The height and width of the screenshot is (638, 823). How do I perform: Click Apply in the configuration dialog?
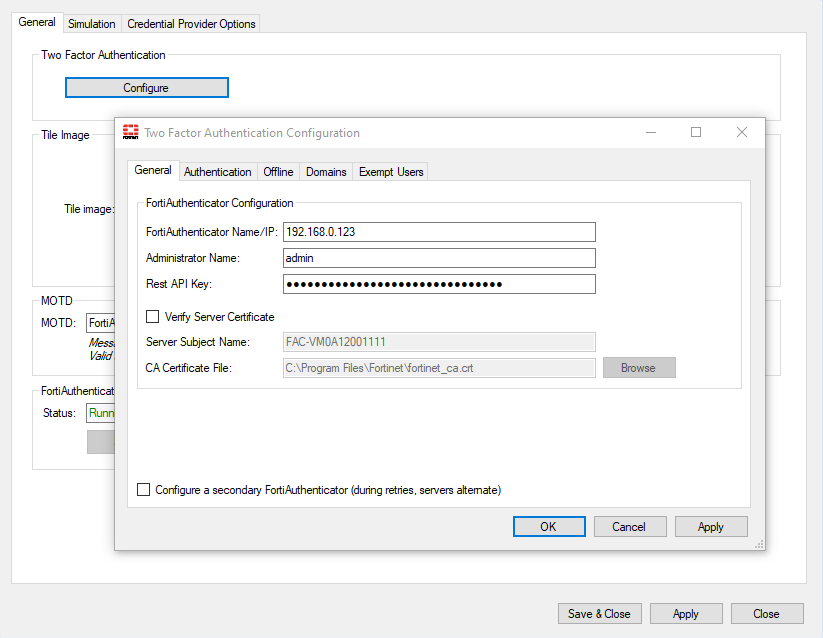click(711, 526)
